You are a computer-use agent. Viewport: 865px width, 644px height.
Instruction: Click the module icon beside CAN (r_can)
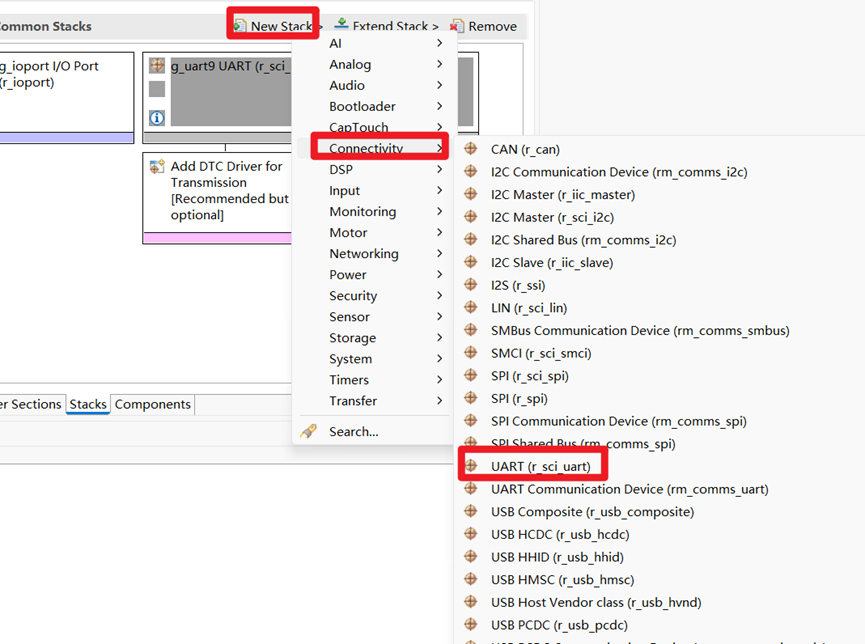(x=471, y=149)
